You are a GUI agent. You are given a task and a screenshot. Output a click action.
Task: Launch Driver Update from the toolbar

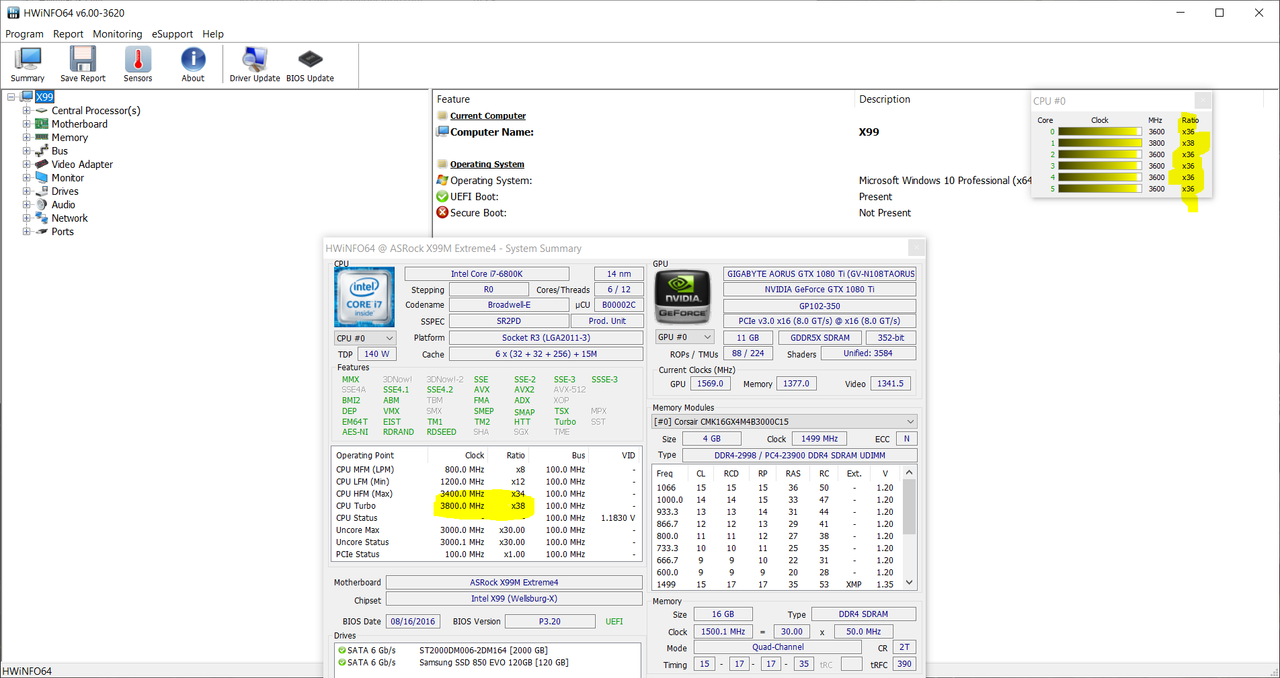pos(254,65)
